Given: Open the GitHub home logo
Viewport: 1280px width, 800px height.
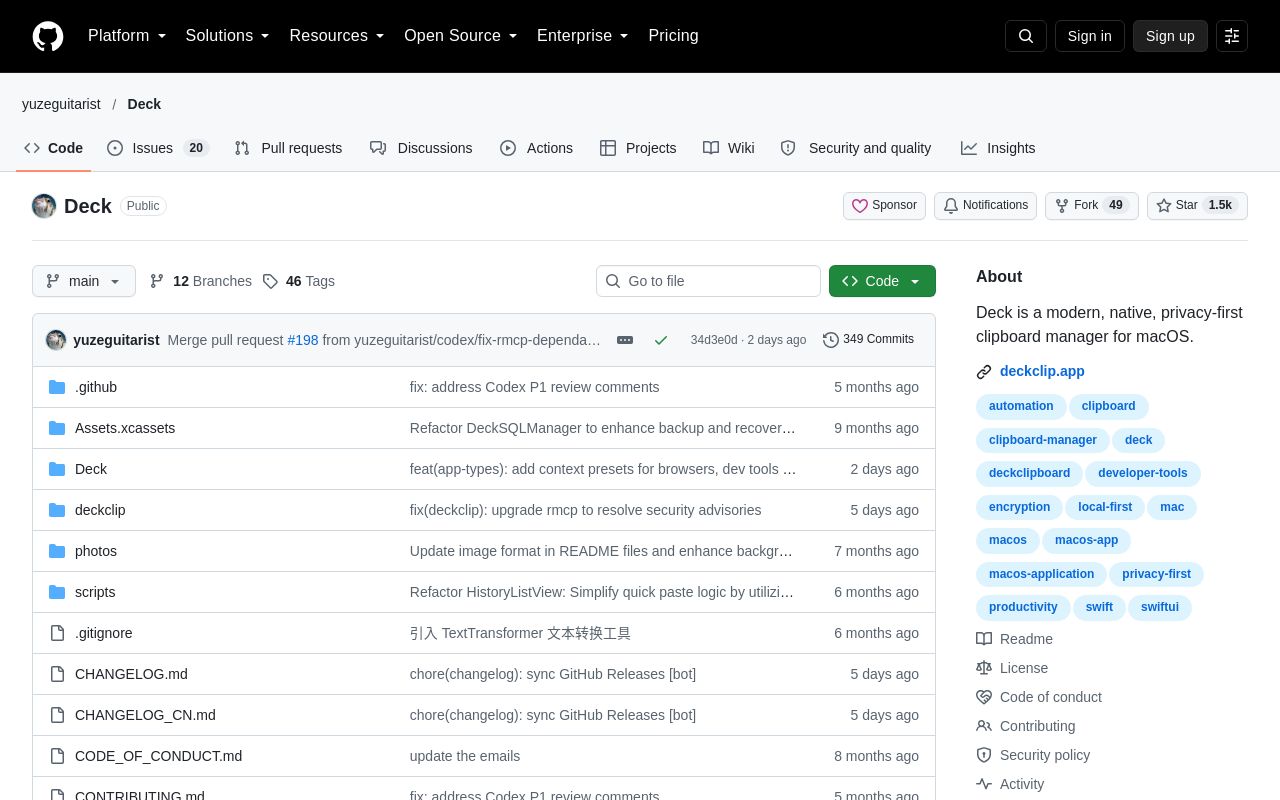Looking at the screenshot, I should click(x=48, y=36).
